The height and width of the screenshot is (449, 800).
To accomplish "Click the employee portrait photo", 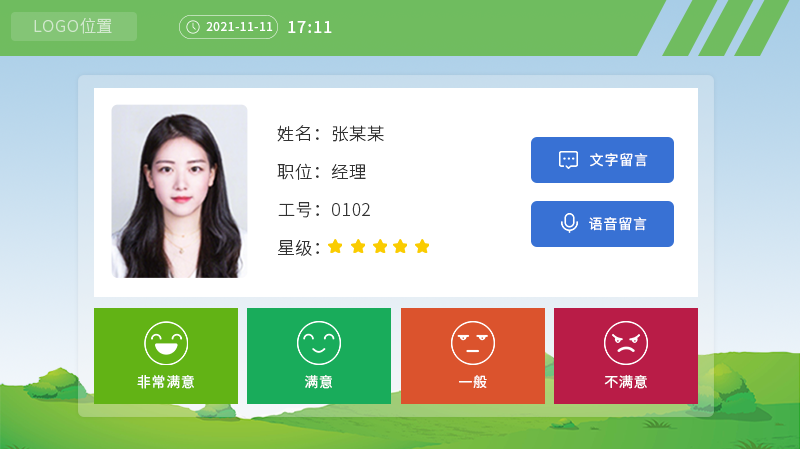I will click(180, 191).
